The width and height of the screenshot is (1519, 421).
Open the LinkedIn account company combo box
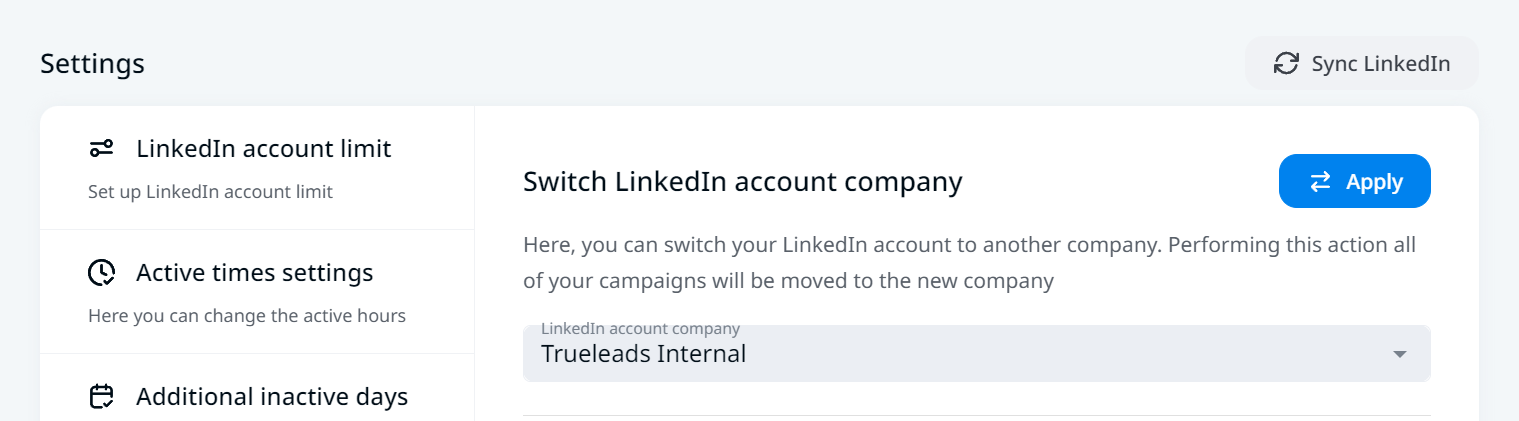point(976,353)
